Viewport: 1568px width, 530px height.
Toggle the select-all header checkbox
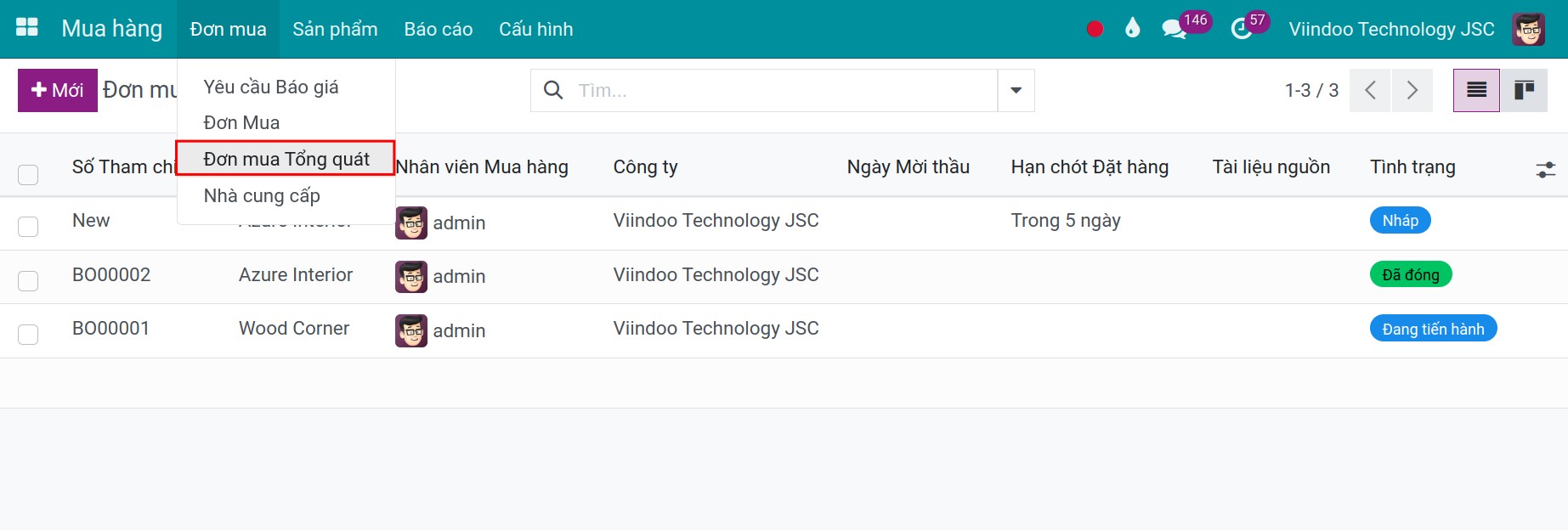pos(28,175)
